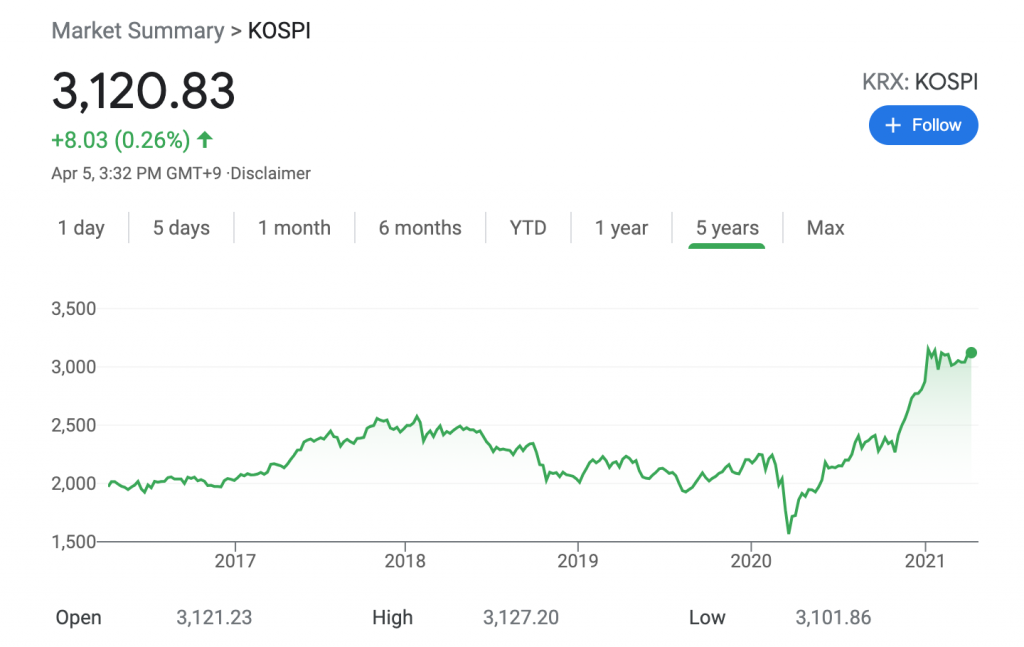The image size is (1024, 647).
Task: Select the 1 day range tab
Action: [81, 228]
